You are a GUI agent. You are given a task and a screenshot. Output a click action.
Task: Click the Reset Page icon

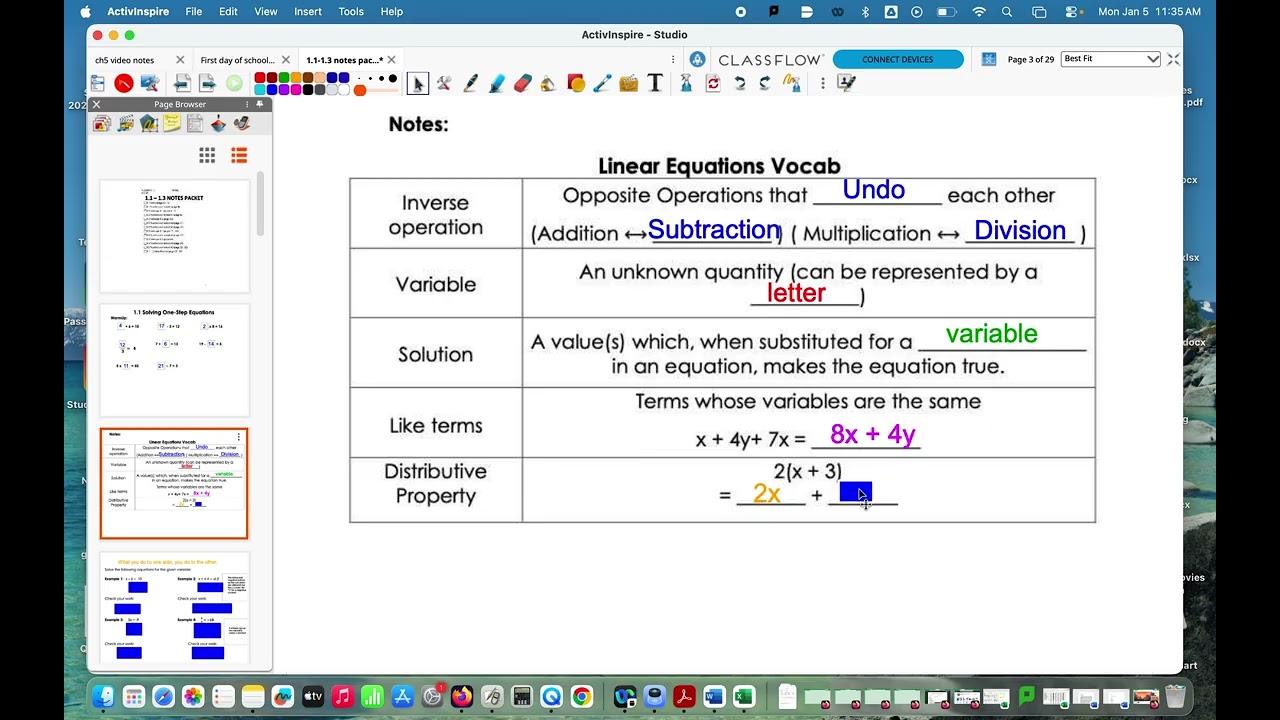tap(712, 84)
